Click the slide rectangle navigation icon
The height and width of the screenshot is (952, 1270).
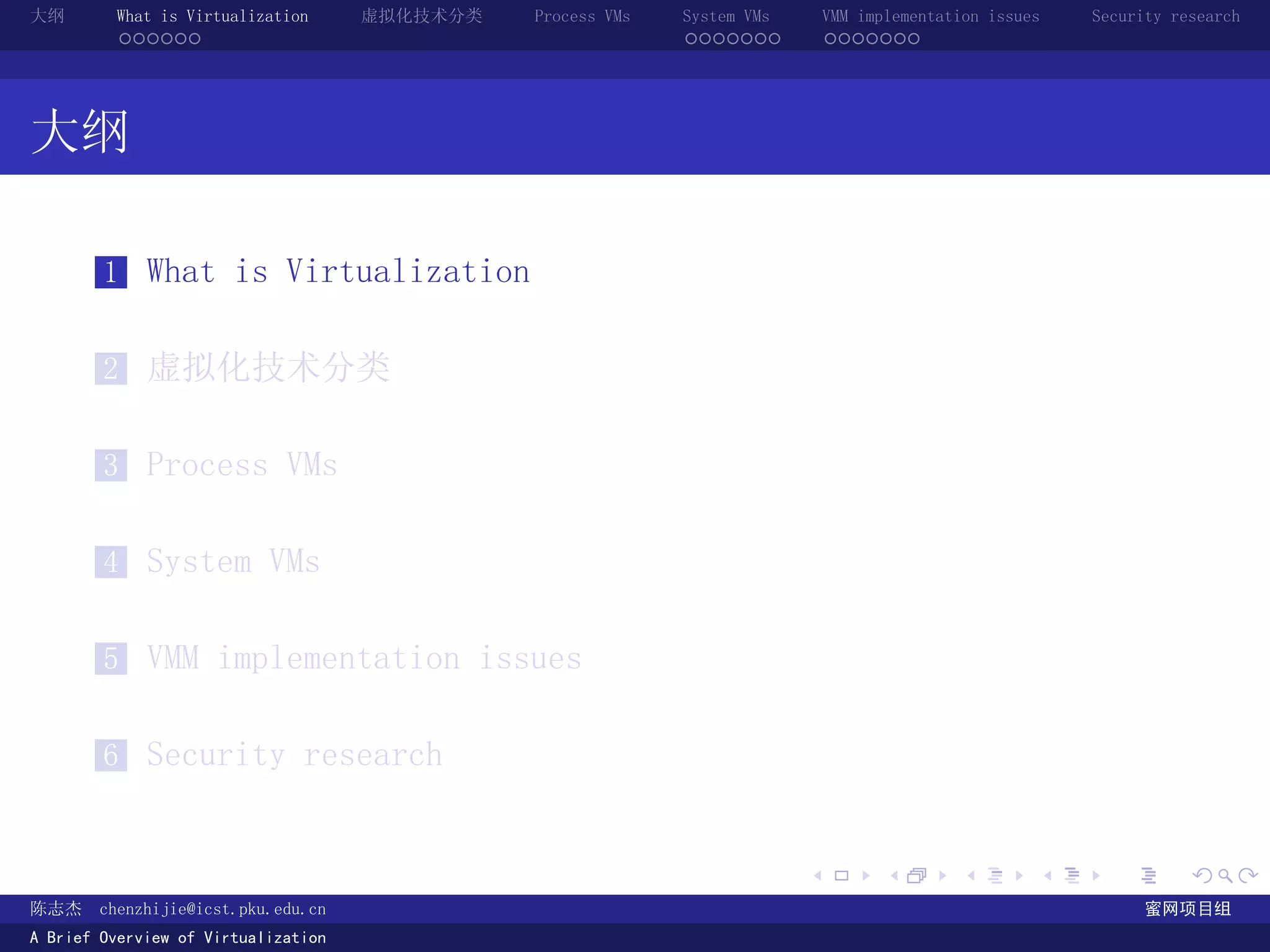(x=841, y=875)
